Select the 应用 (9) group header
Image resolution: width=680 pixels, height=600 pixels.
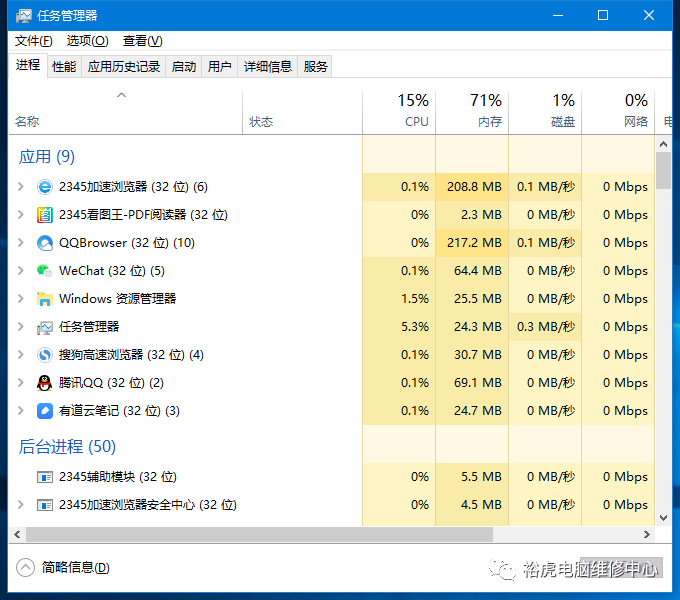[x=47, y=157]
